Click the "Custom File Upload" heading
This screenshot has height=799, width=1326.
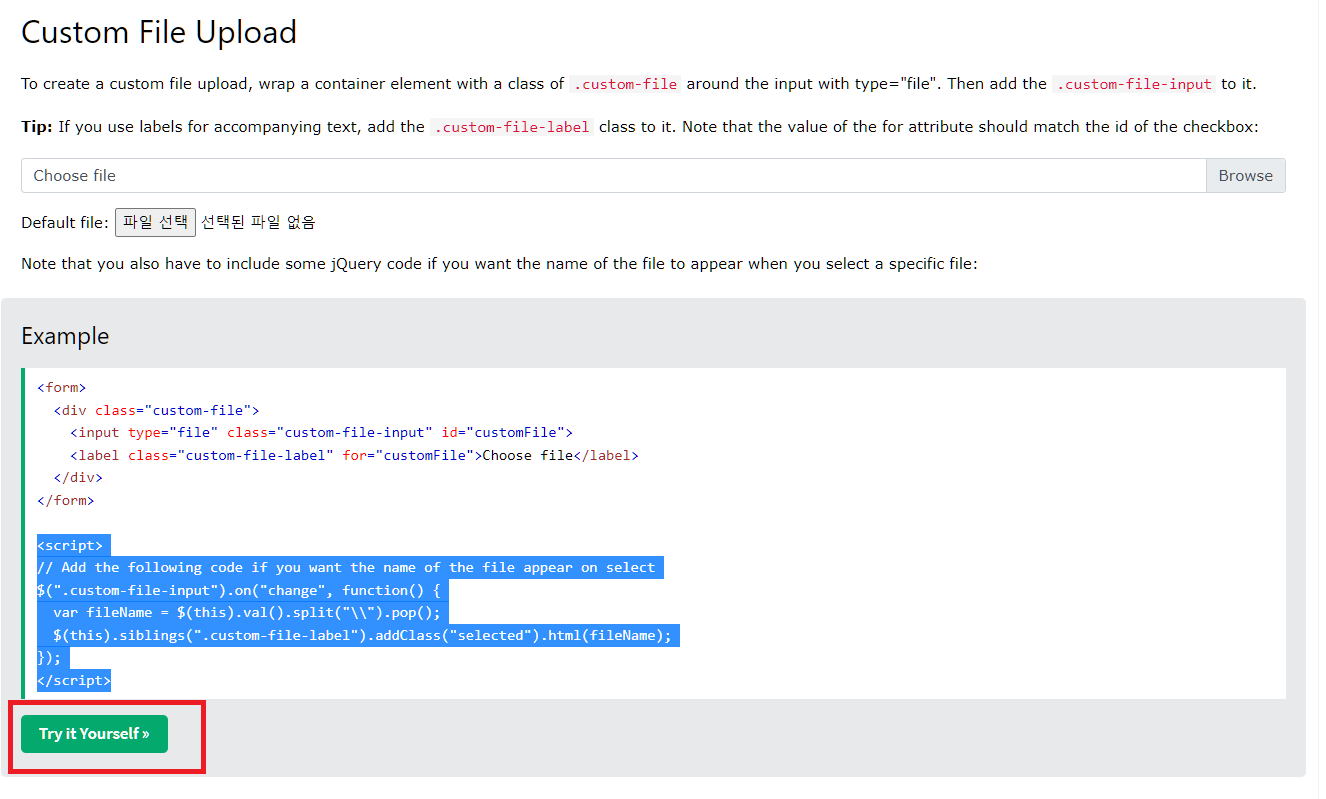point(159,32)
